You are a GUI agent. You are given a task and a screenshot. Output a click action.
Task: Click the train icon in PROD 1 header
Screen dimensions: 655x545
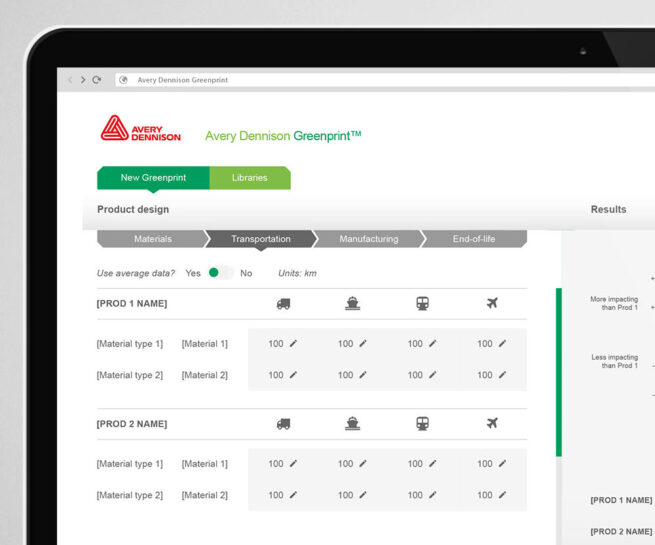(x=422, y=304)
